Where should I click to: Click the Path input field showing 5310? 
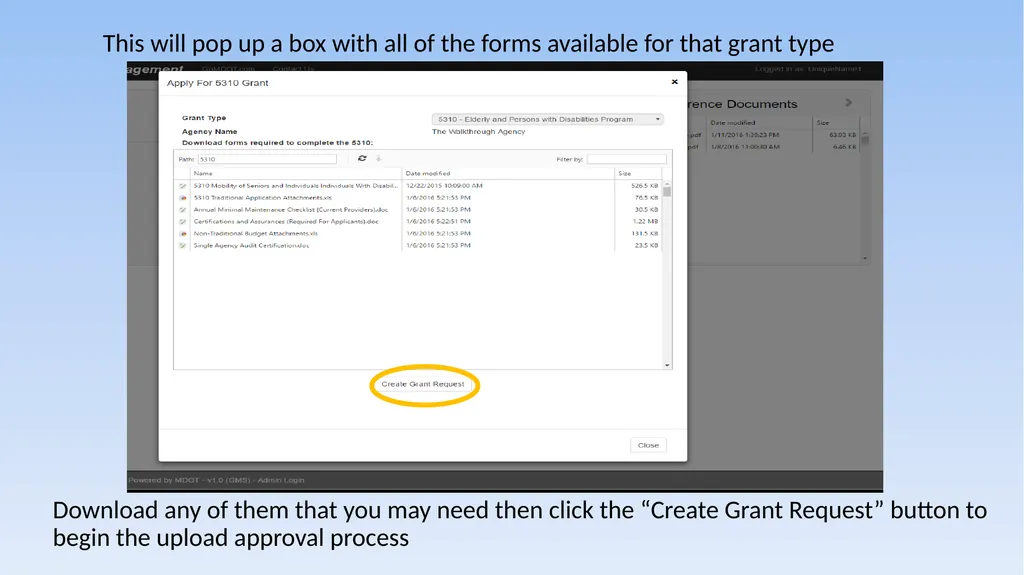coord(267,159)
